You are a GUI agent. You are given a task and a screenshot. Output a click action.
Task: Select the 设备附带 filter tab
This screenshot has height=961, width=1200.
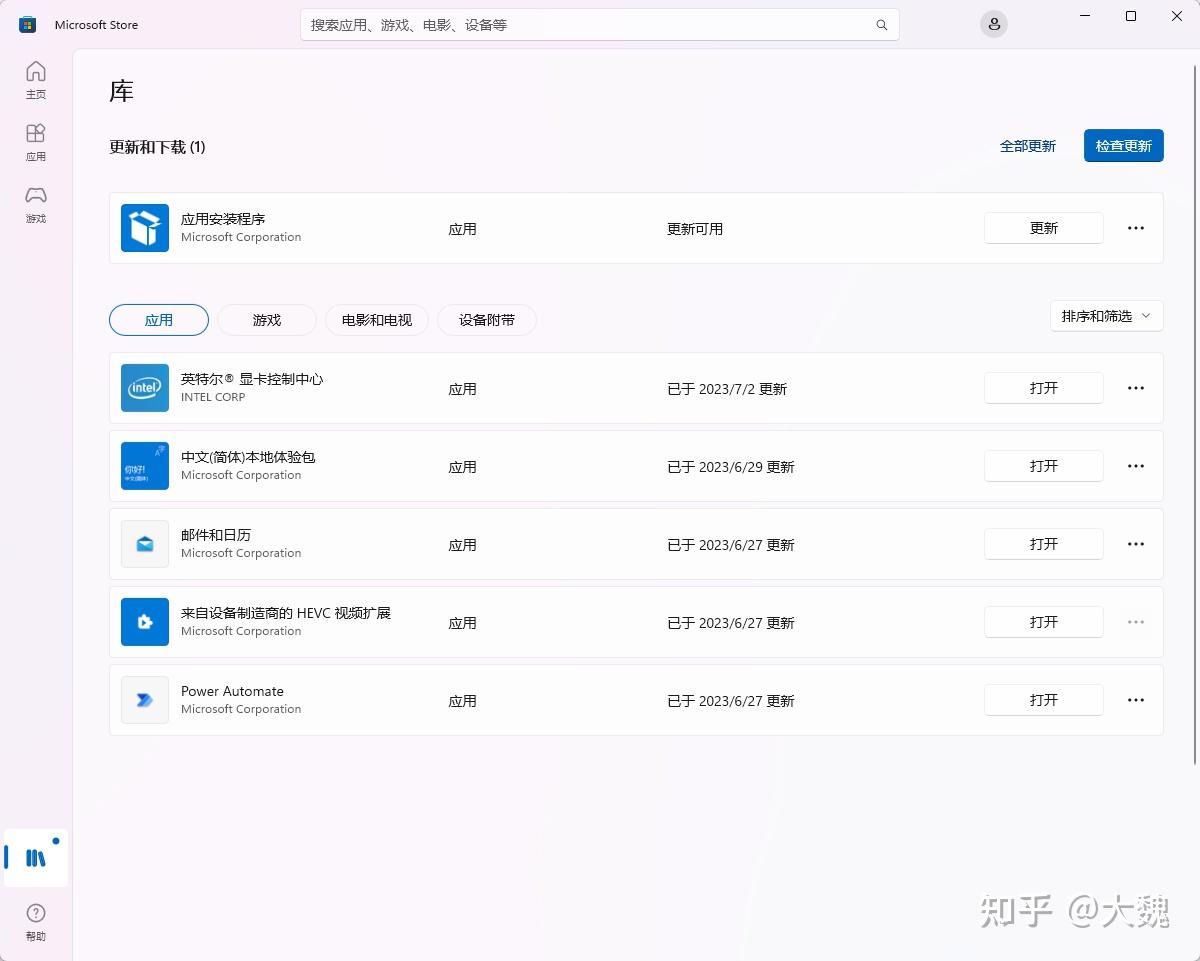point(487,320)
